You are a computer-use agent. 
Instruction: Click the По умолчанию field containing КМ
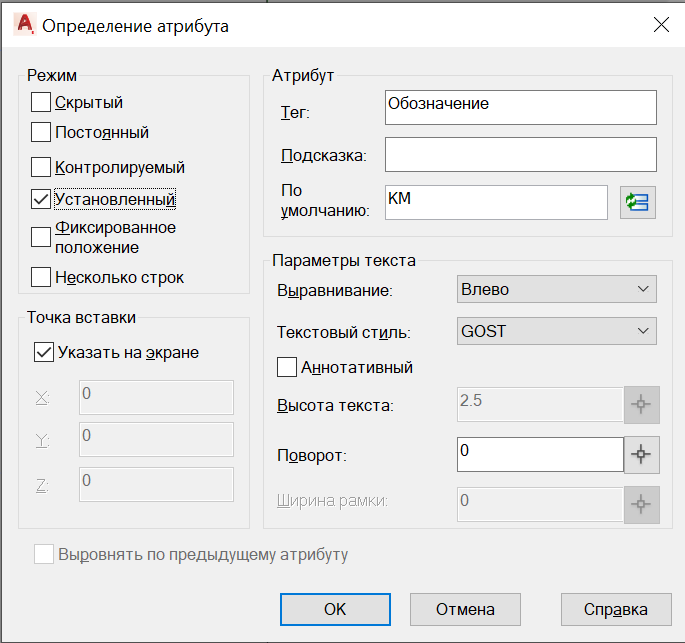pos(496,202)
